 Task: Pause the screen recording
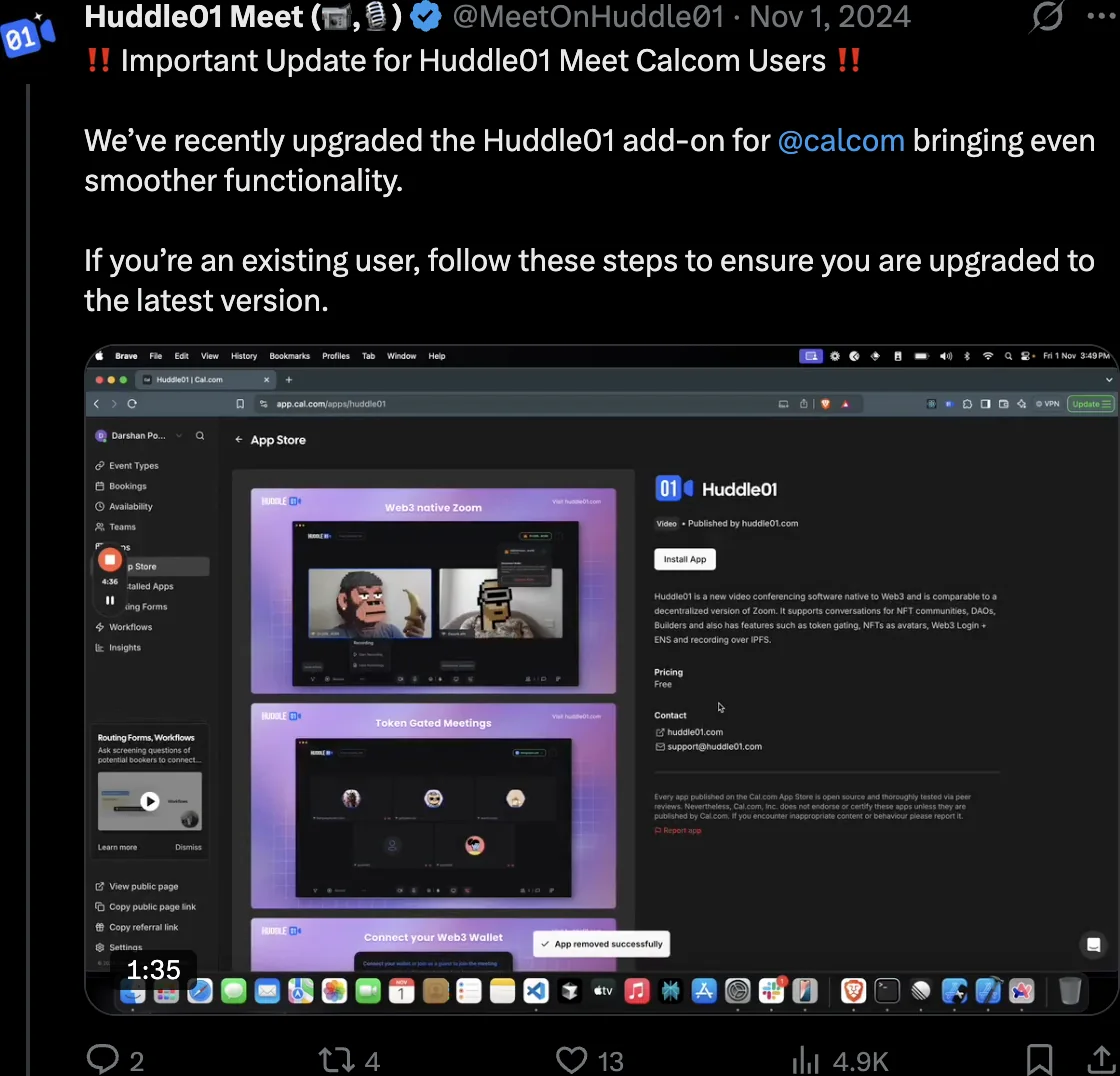[110, 600]
